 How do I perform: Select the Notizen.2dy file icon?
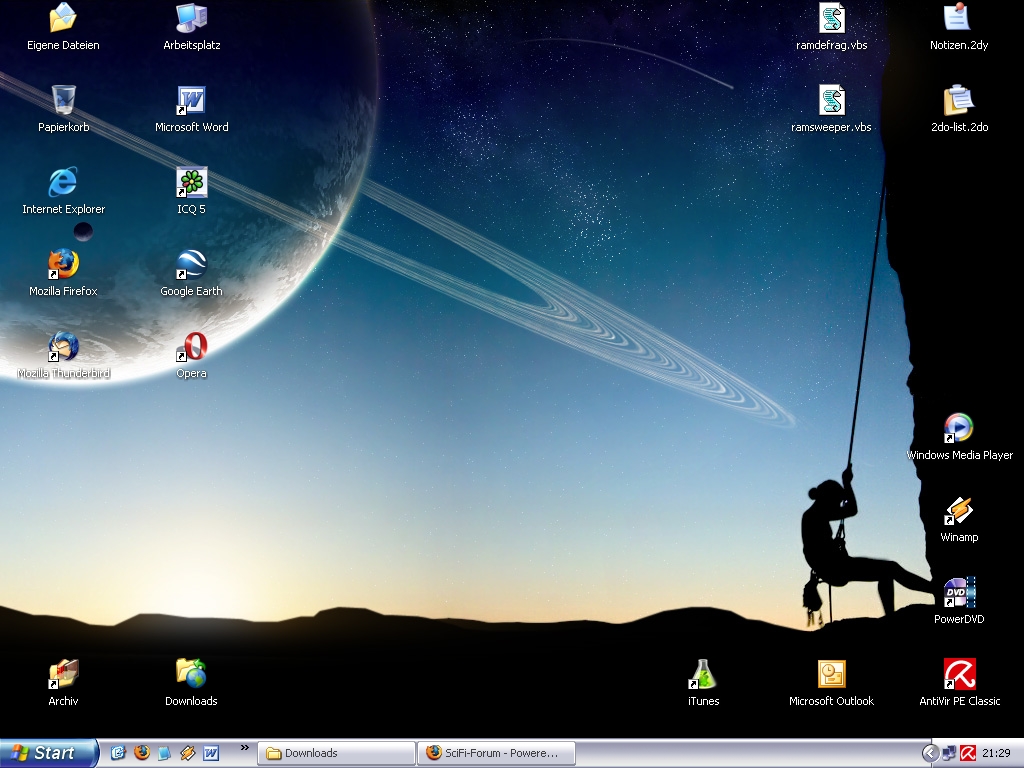tap(959, 19)
